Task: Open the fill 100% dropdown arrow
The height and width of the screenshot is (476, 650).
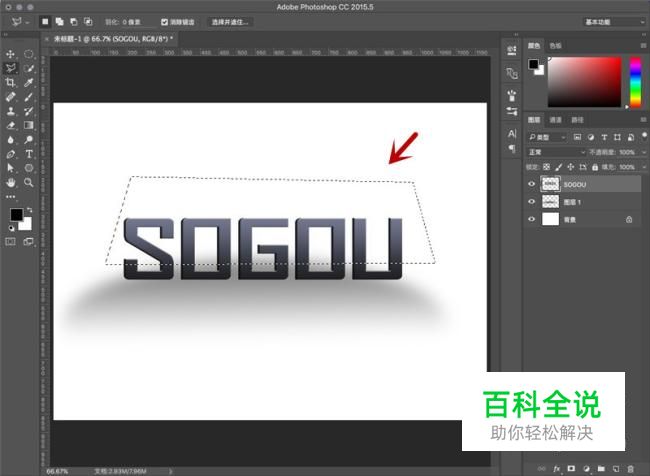Action: [x=644, y=167]
